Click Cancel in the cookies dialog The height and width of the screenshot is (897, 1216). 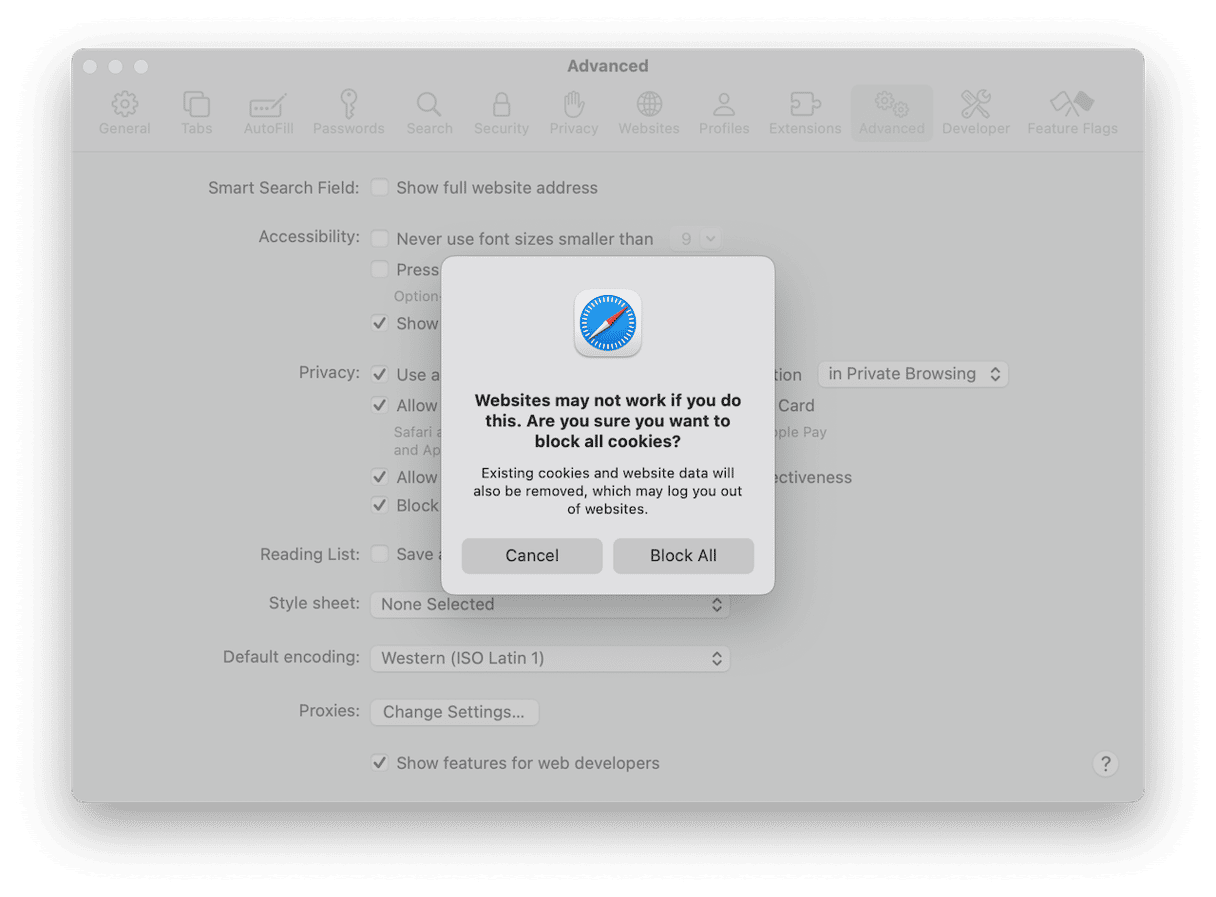point(532,556)
